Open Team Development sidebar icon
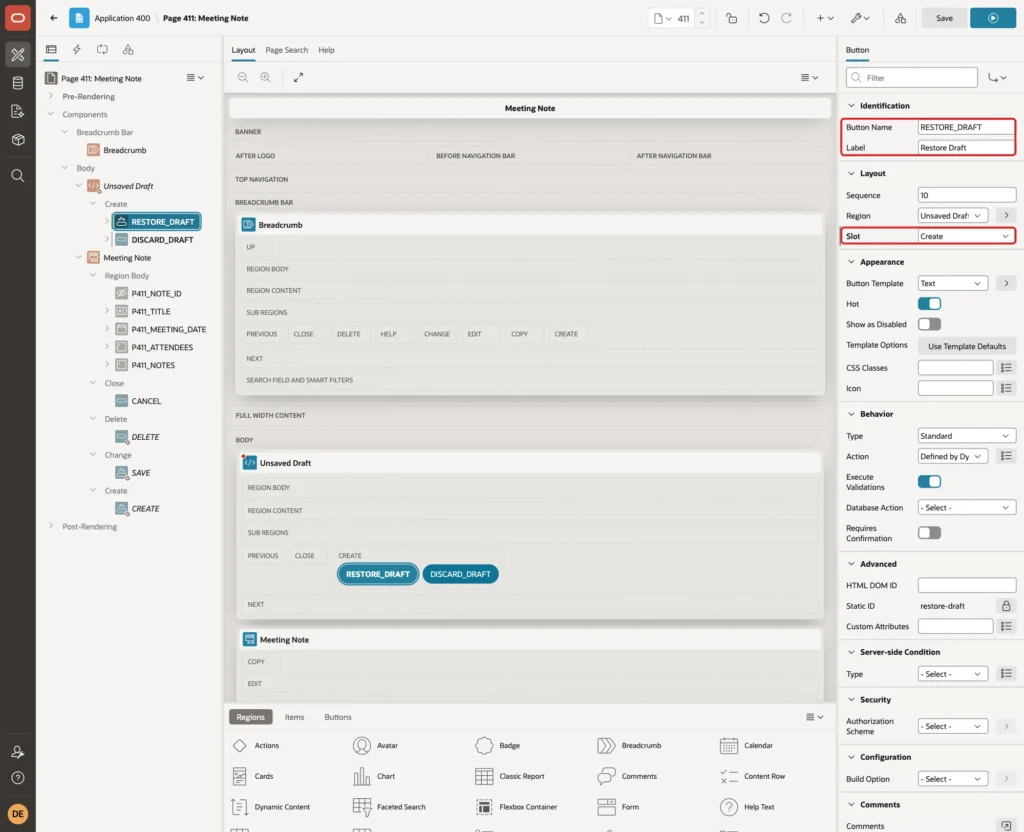The image size is (1024, 832). 18,112
